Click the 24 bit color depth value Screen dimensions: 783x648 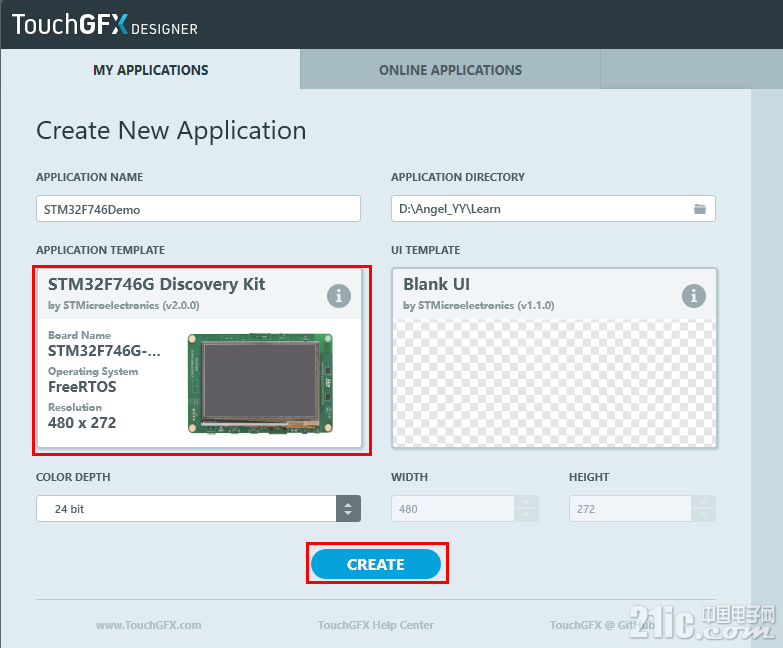[x=69, y=509]
